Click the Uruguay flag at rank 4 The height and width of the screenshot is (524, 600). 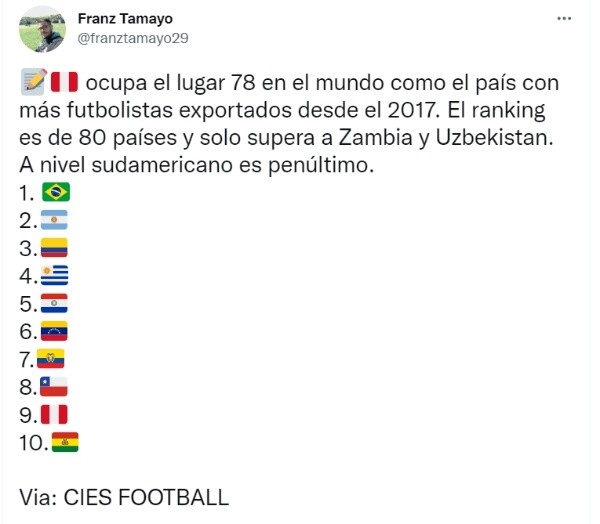(x=52, y=276)
